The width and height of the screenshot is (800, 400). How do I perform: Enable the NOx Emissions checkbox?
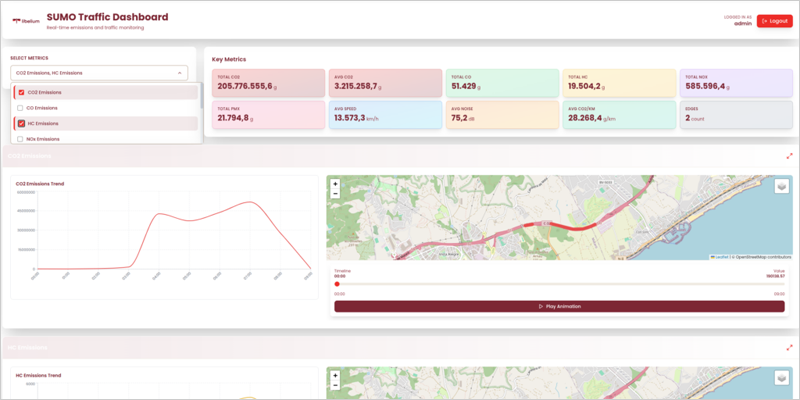click(21, 139)
